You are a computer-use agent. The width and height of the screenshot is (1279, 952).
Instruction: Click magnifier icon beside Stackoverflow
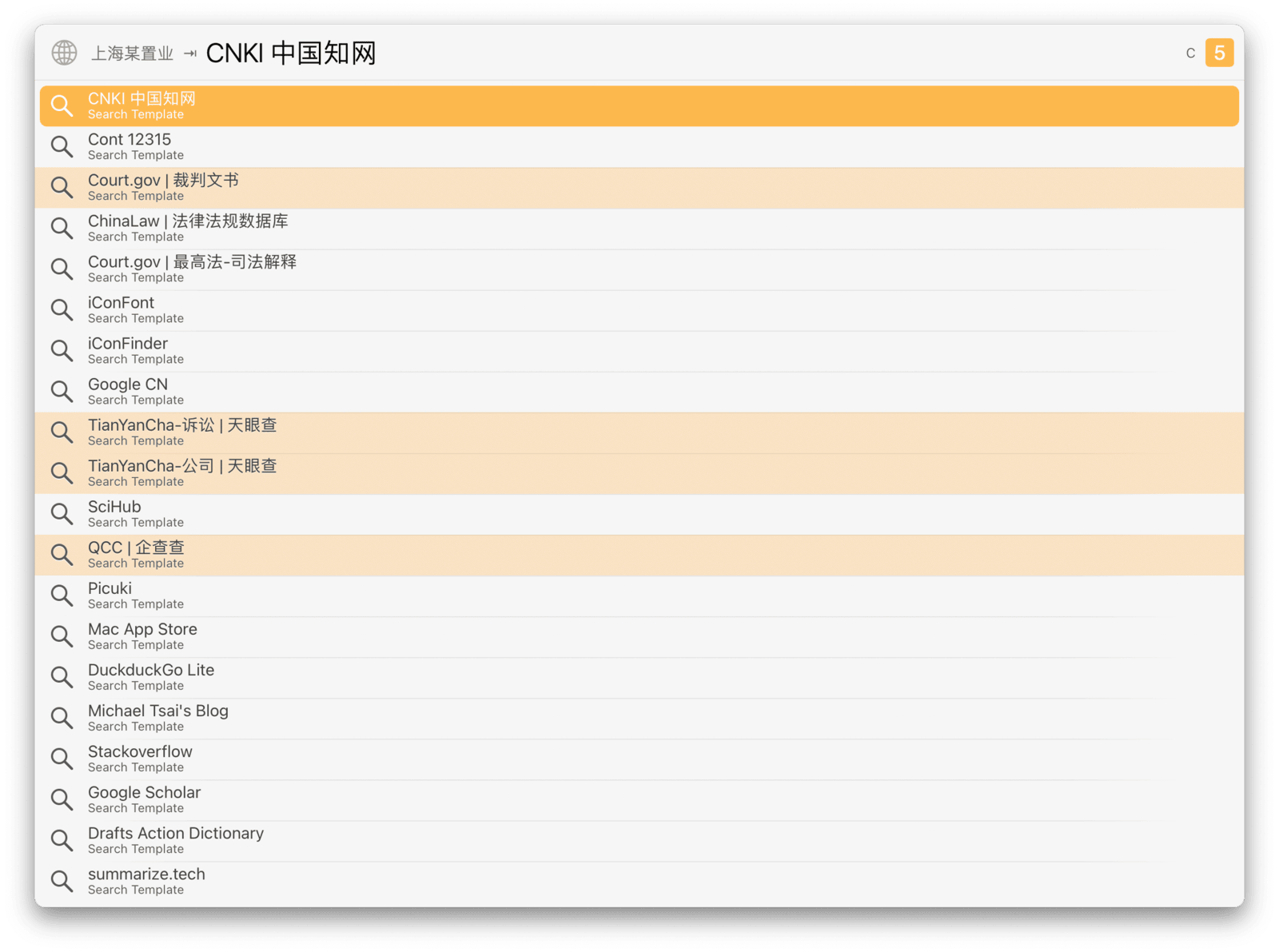(x=62, y=758)
